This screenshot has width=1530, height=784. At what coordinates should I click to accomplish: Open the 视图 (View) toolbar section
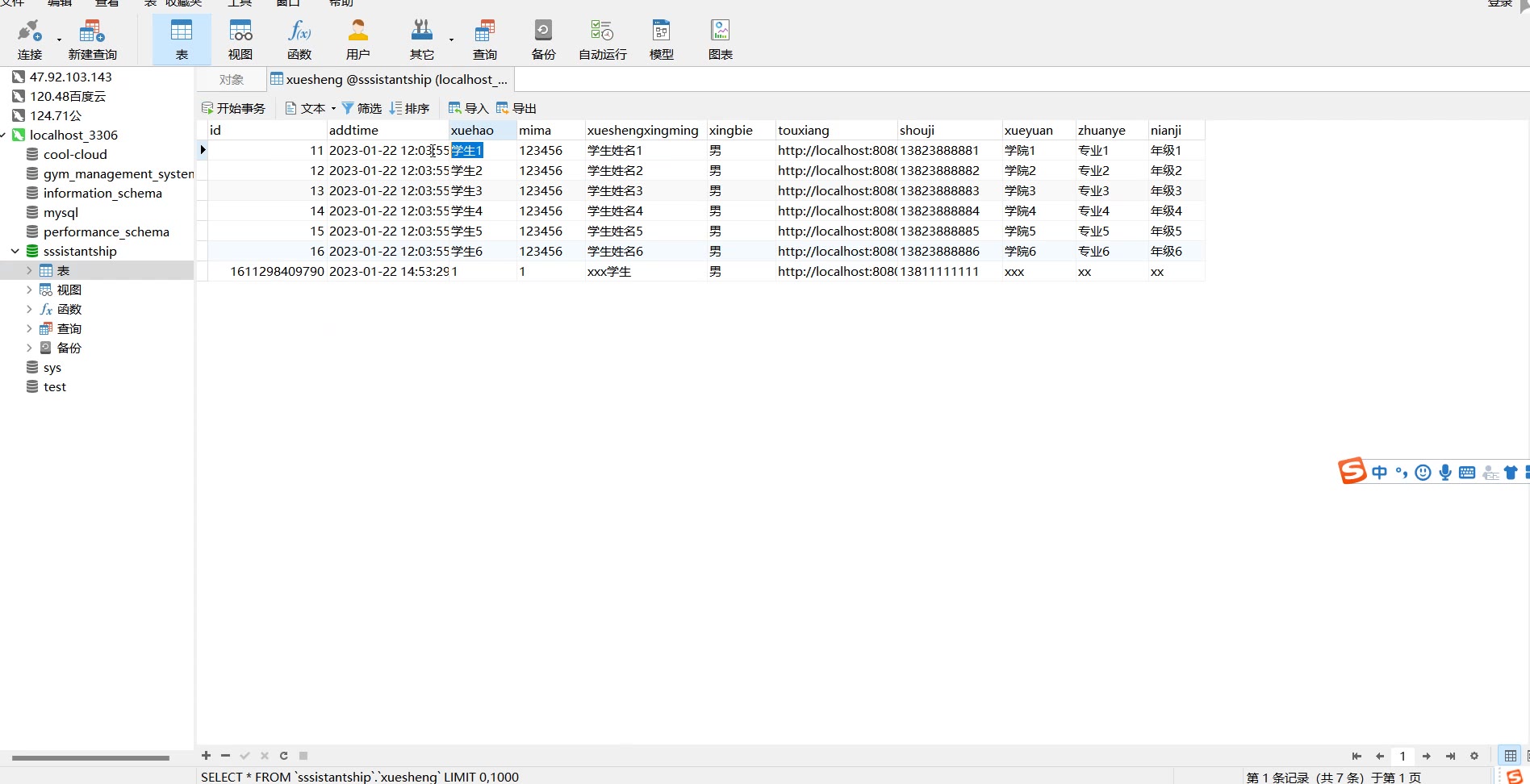(240, 39)
